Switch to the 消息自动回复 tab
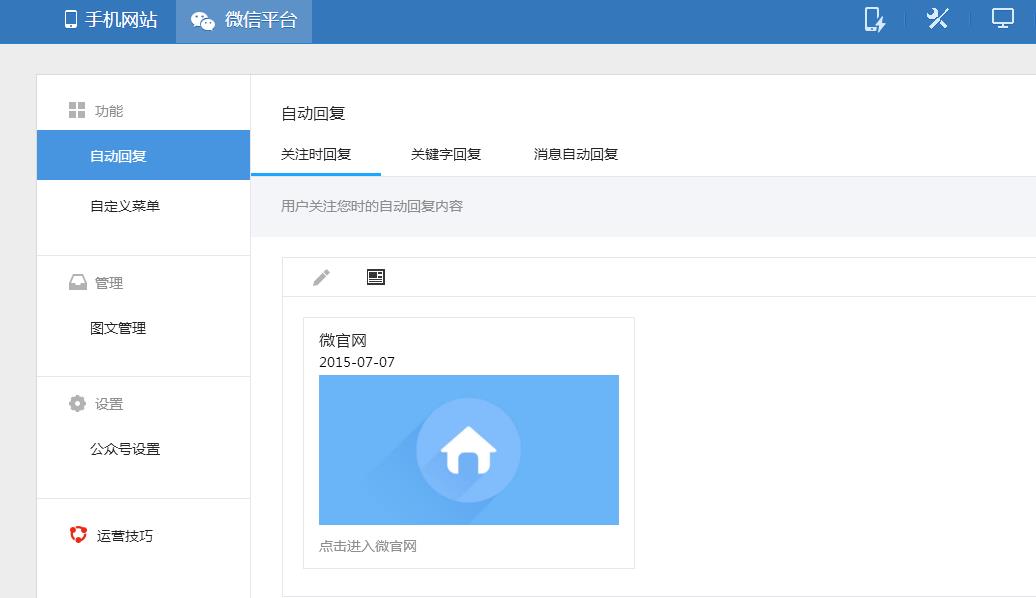This screenshot has width=1036, height=598. point(575,155)
